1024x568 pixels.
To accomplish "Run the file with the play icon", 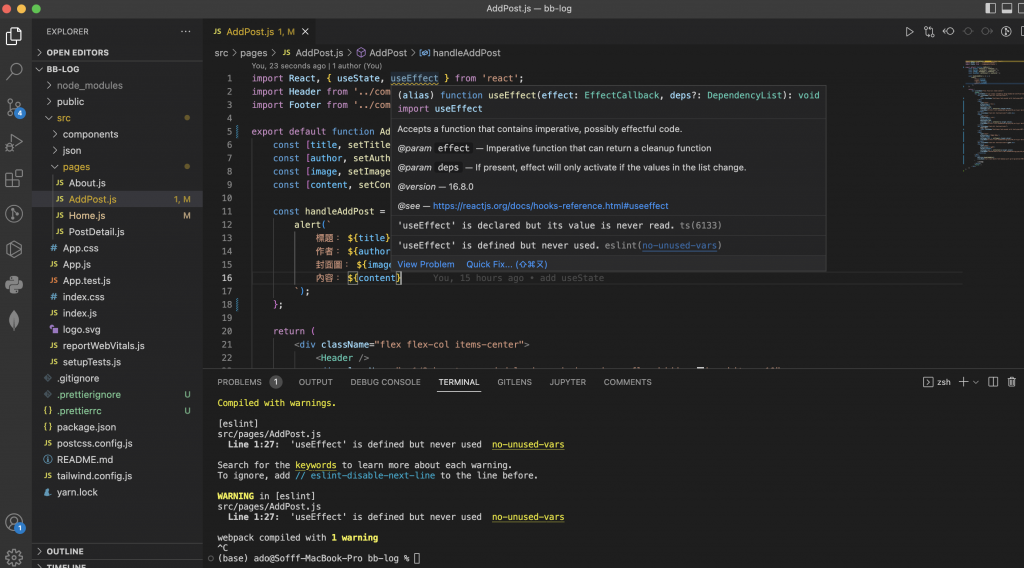I will [909, 31].
